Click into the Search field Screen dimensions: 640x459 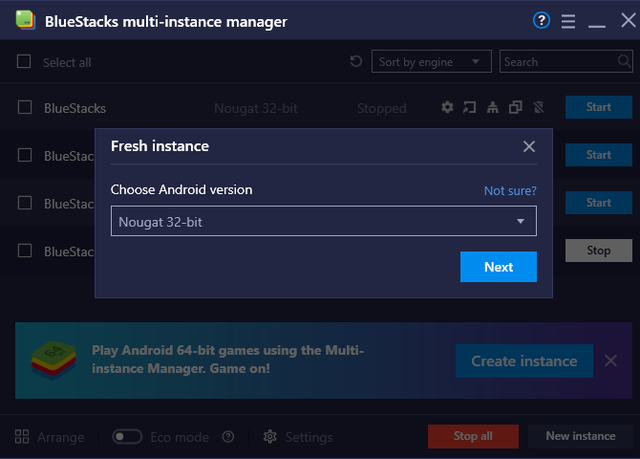point(566,62)
